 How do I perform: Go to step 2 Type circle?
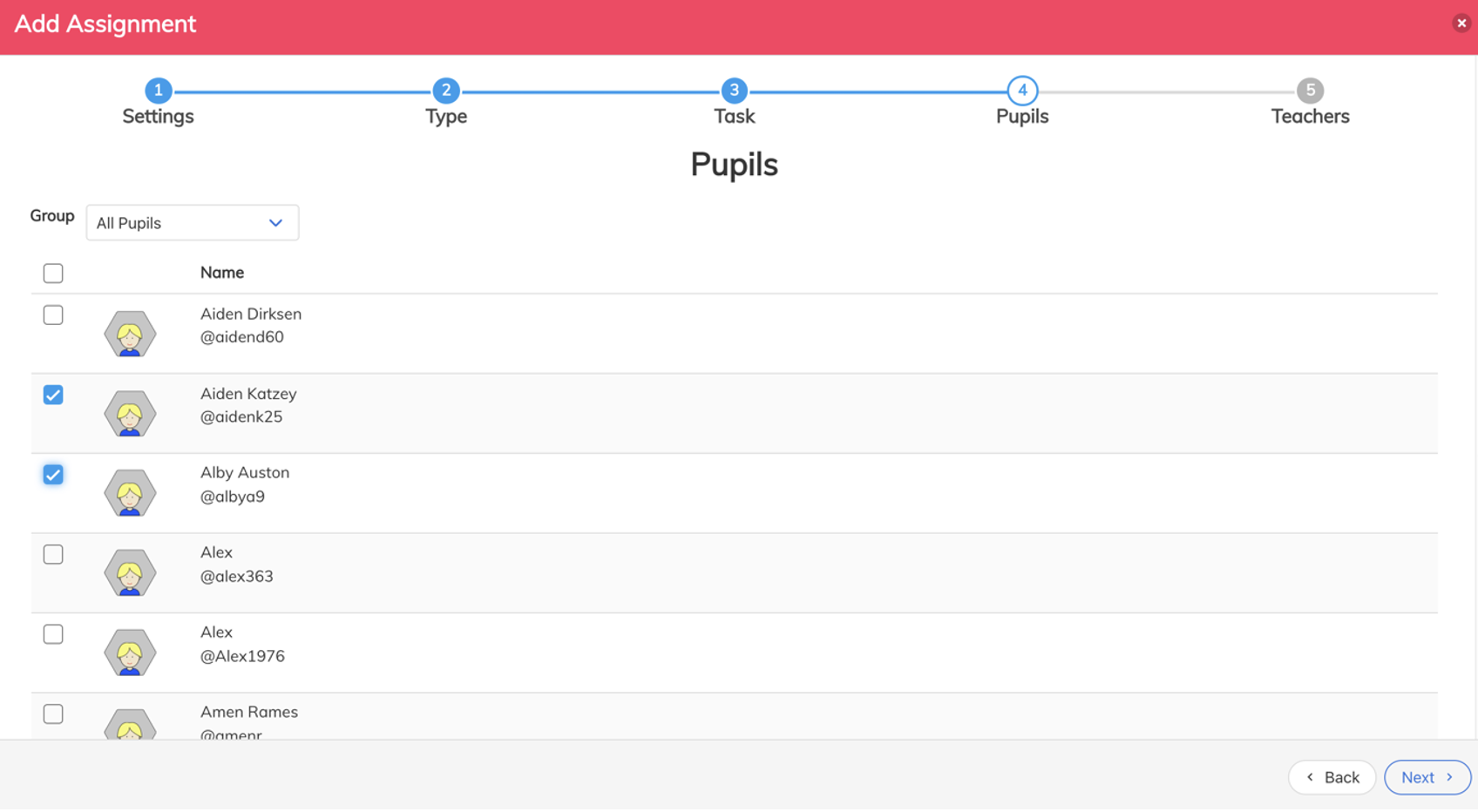446,91
